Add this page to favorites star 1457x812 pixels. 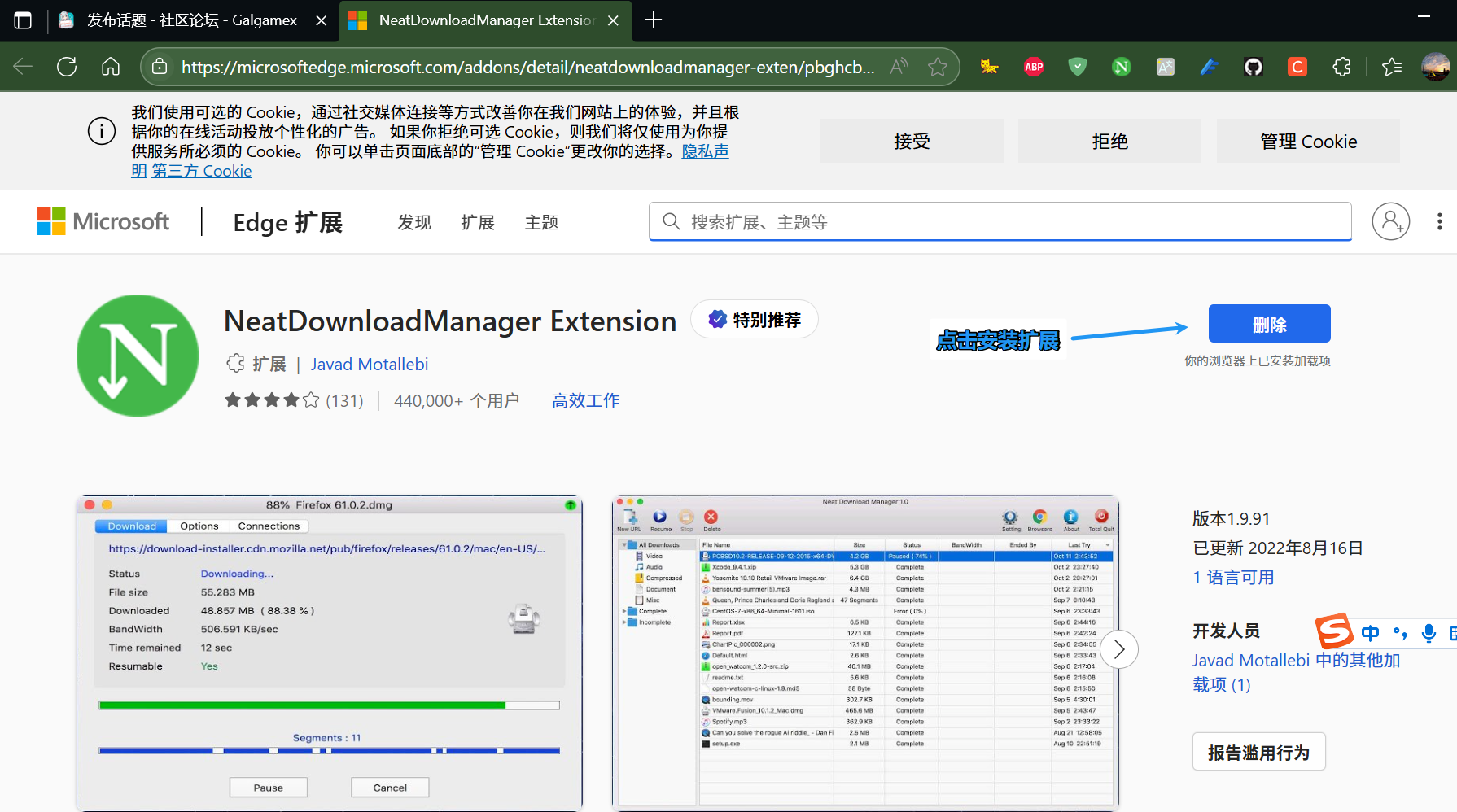[938, 67]
